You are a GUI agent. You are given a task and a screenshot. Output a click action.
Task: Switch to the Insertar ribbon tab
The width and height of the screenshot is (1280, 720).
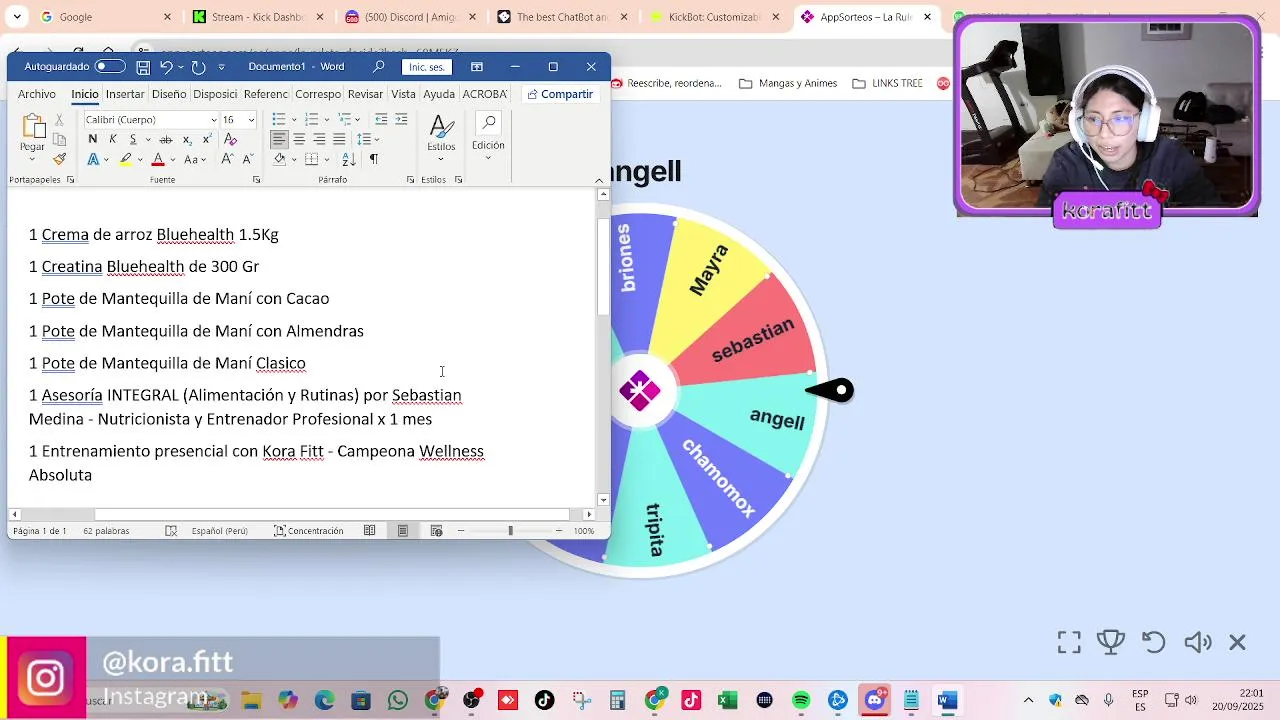coord(125,94)
